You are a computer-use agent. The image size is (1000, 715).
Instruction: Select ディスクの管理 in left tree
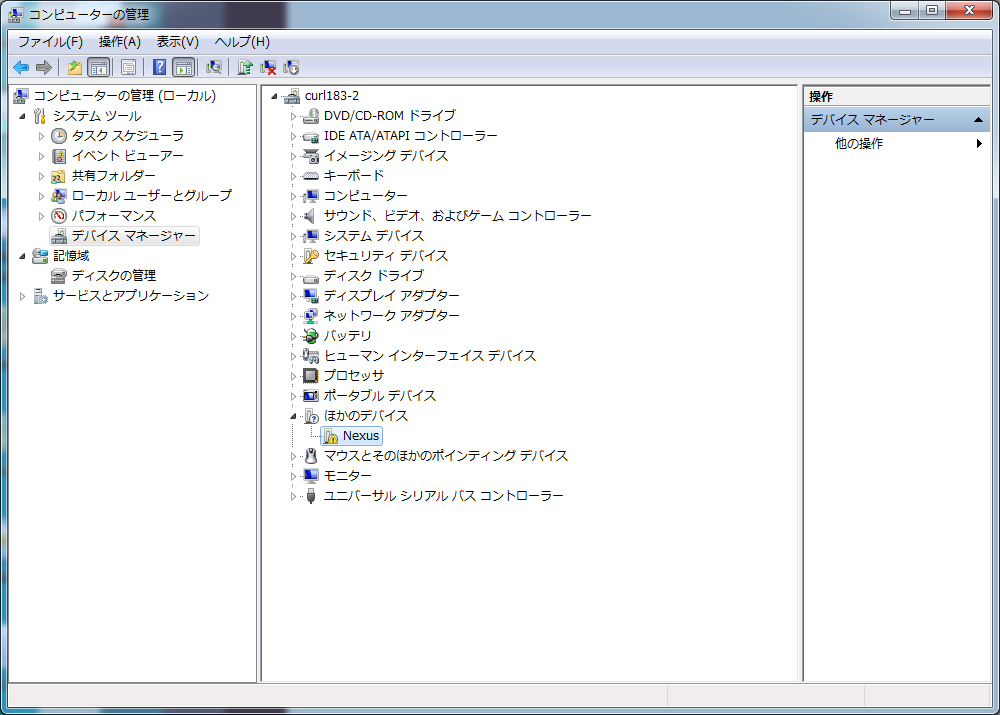point(113,276)
